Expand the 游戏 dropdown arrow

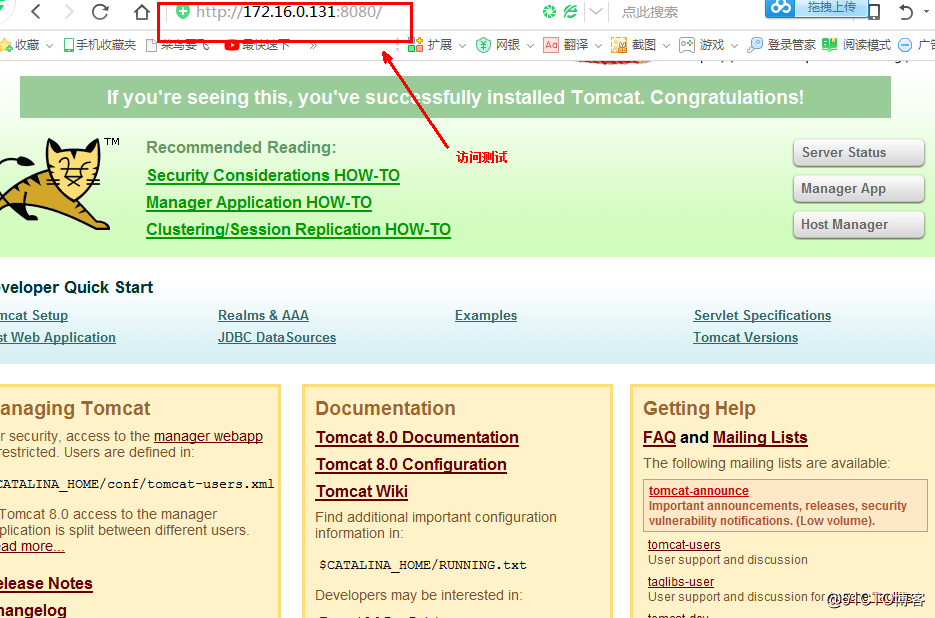pos(734,45)
